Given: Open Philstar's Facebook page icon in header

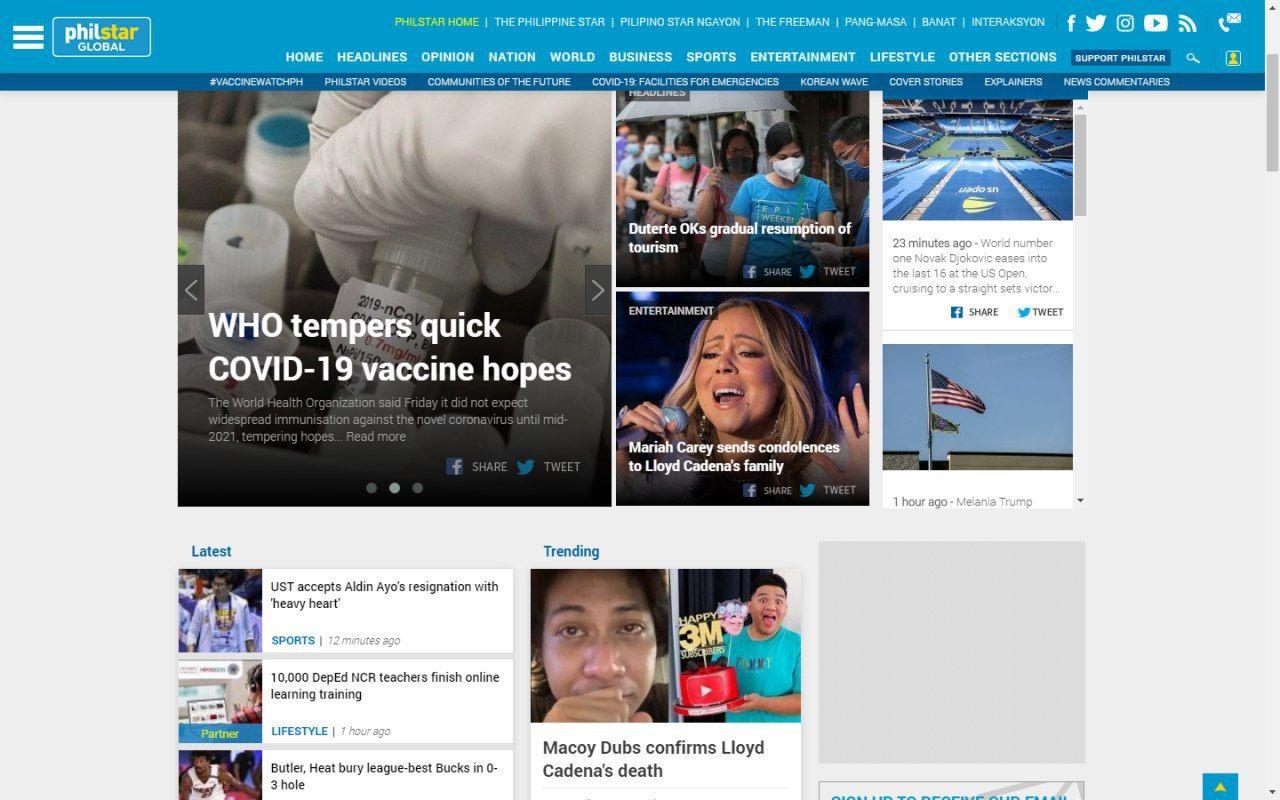Looking at the screenshot, I should pos(1071,23).
